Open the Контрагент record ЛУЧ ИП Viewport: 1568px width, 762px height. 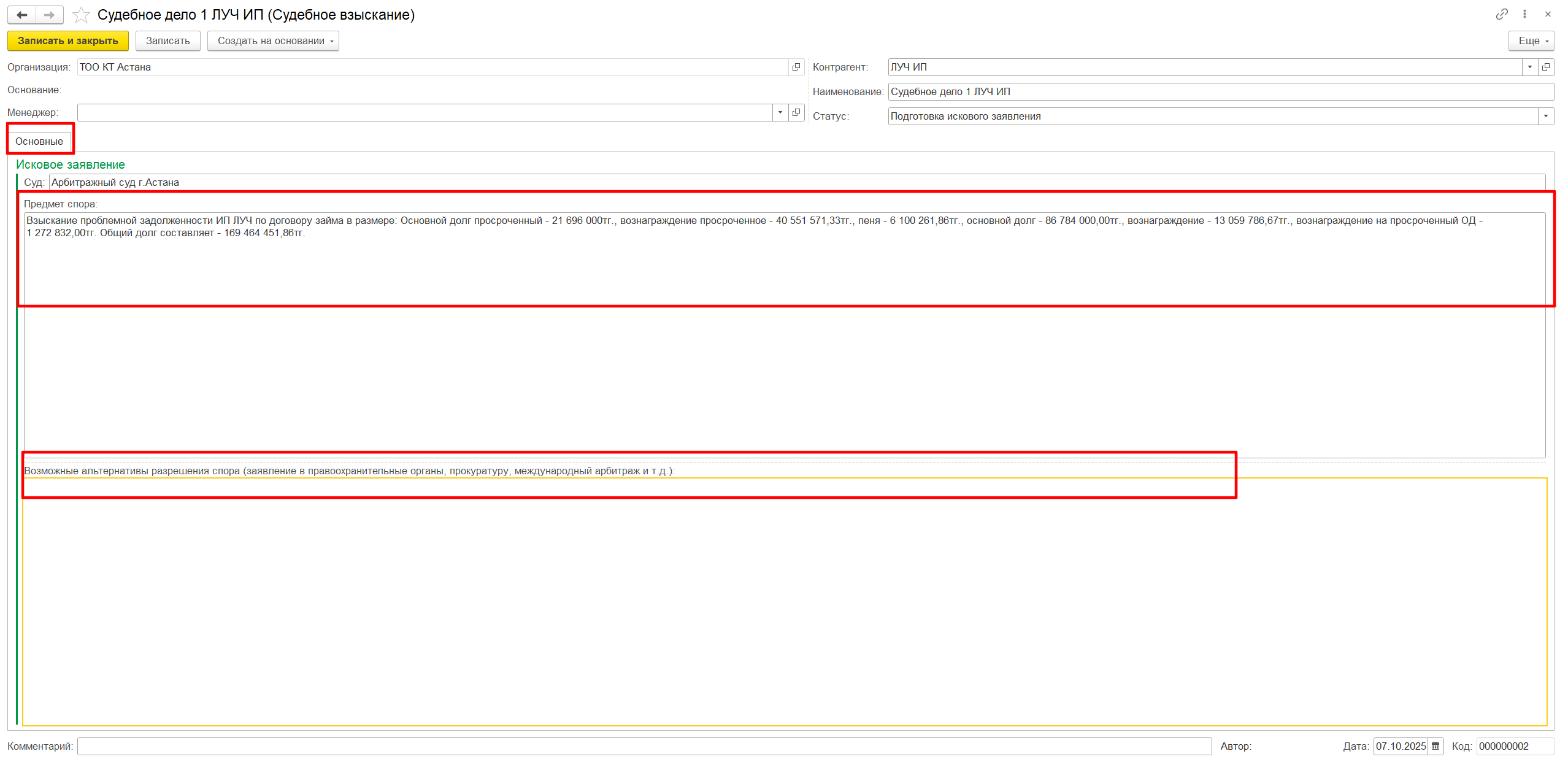[1546, 67]
